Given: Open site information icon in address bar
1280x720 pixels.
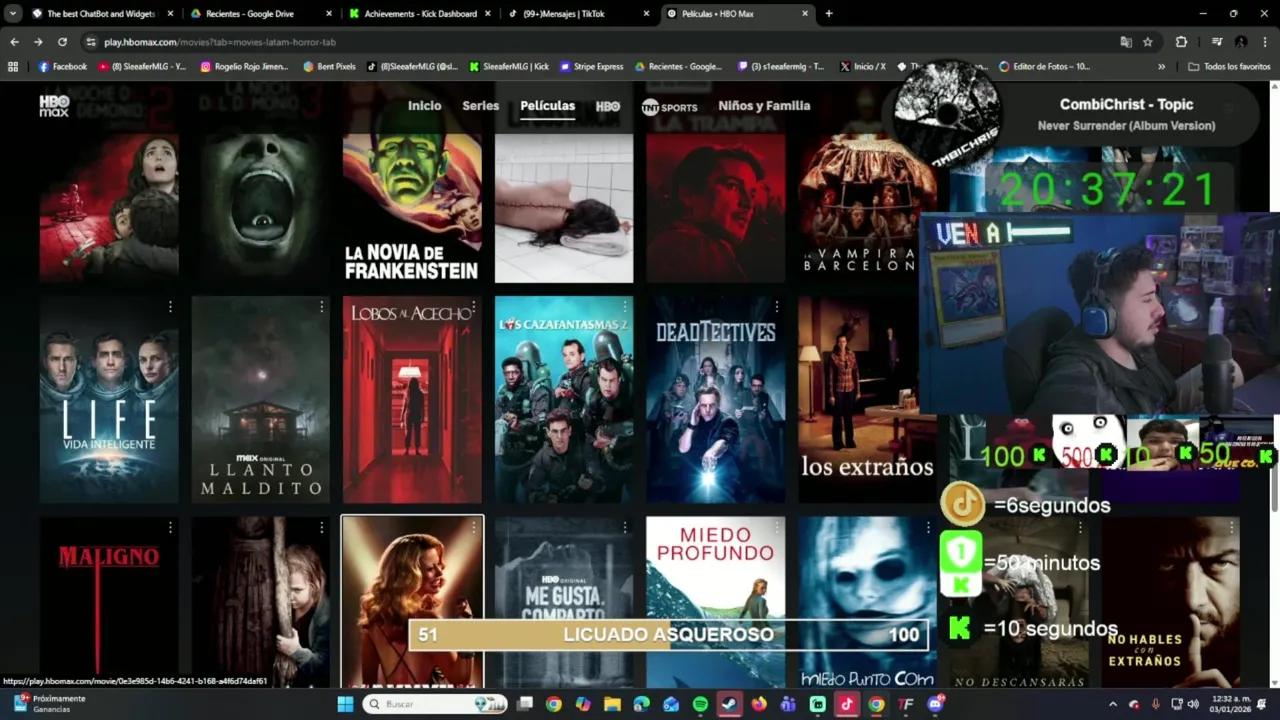Looking at the screenshot, I should [91, 42].
